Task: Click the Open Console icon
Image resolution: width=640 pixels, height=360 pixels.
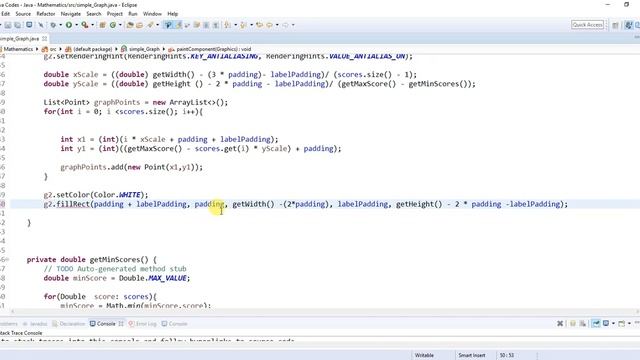Action: 622,323
